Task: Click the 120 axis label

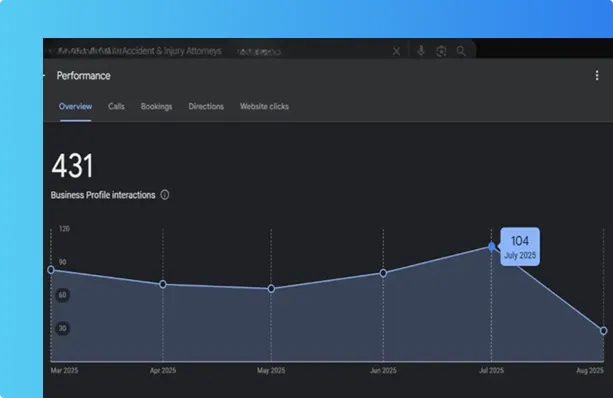Action: [x=64, y=229]
